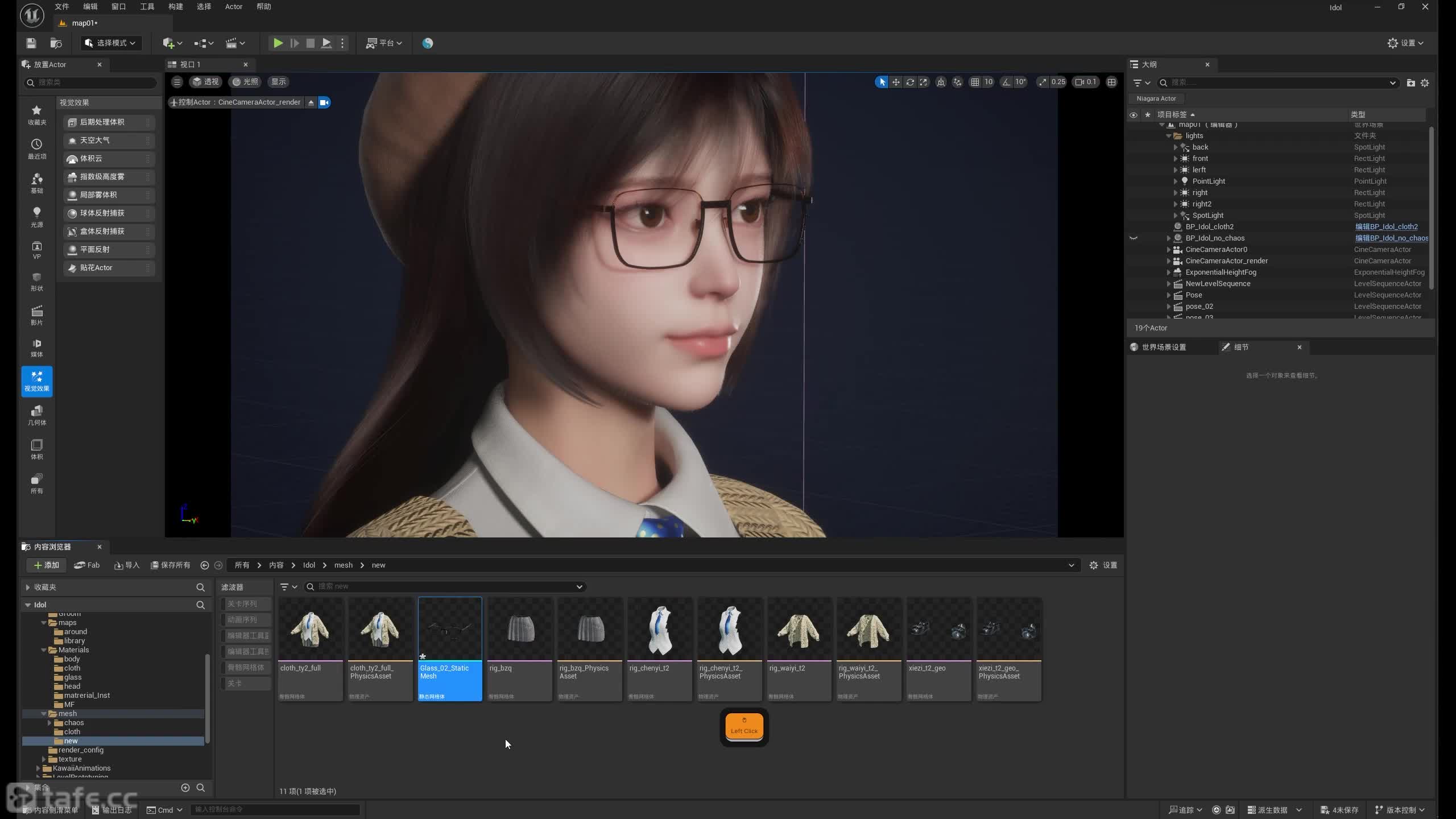Image resolution: width=1456 pixels, height=819 pixels.
Task: Select the Shapes (形状) category
Action: point(37,281)
